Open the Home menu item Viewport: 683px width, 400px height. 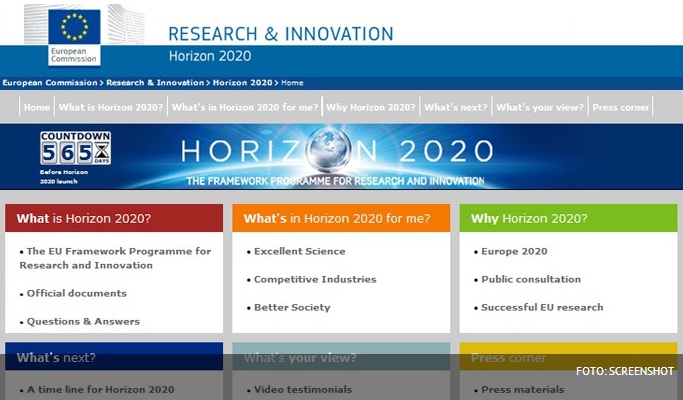(x=37, y=107)
